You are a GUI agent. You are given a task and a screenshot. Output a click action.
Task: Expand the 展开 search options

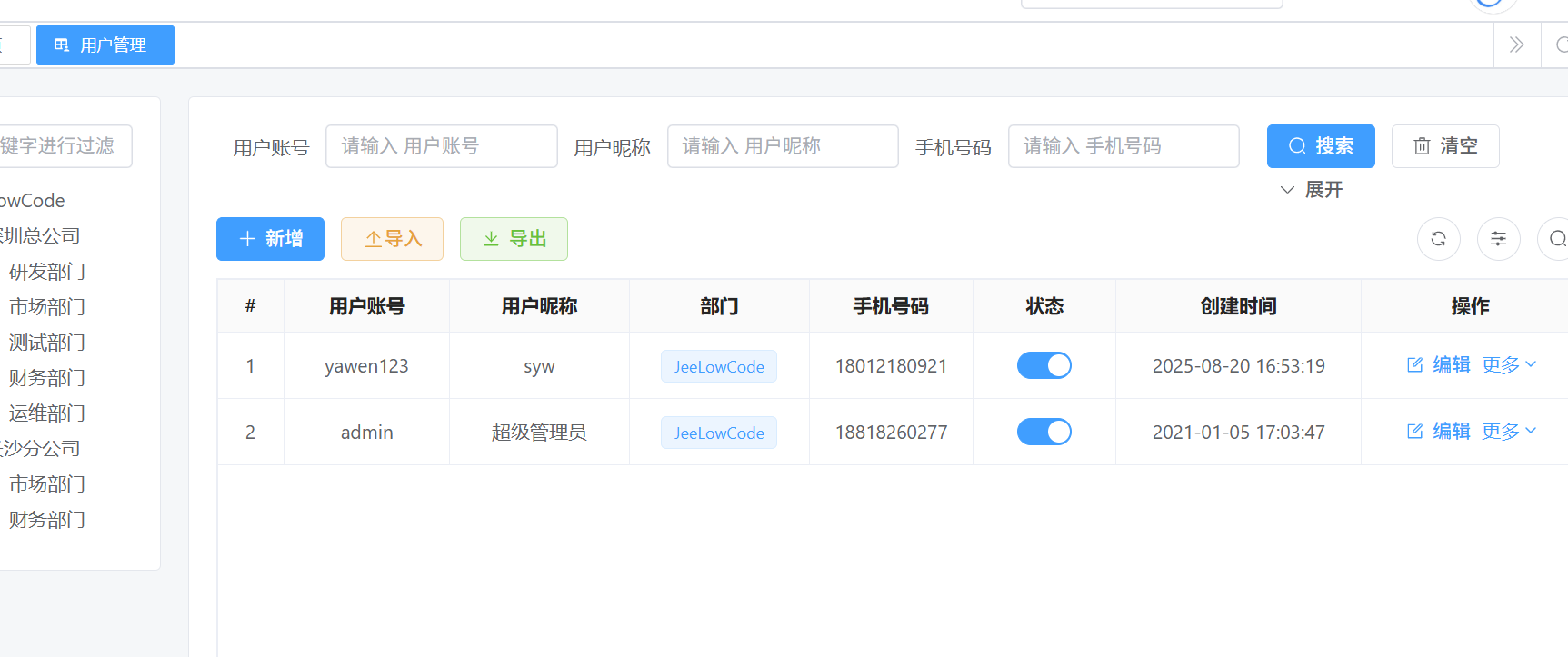click(1311, 190)
